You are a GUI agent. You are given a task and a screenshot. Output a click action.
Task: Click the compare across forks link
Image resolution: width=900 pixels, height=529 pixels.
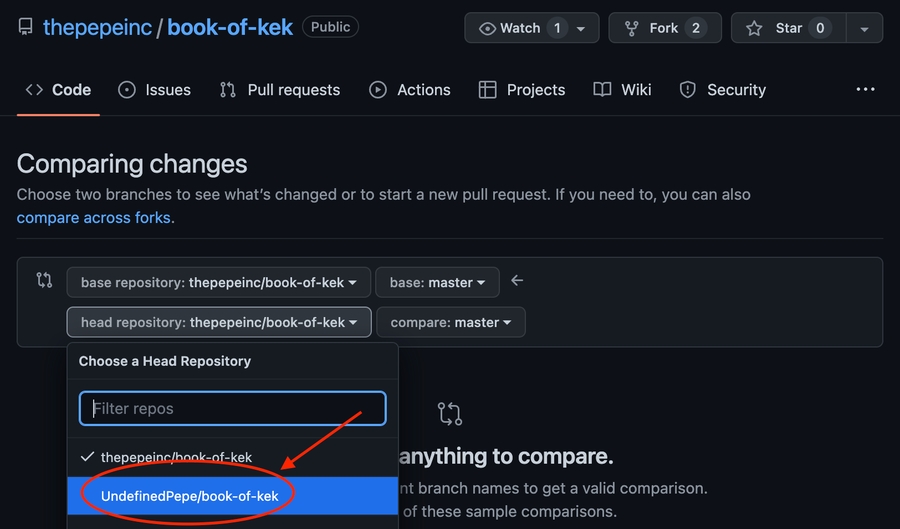coord(95,217)
